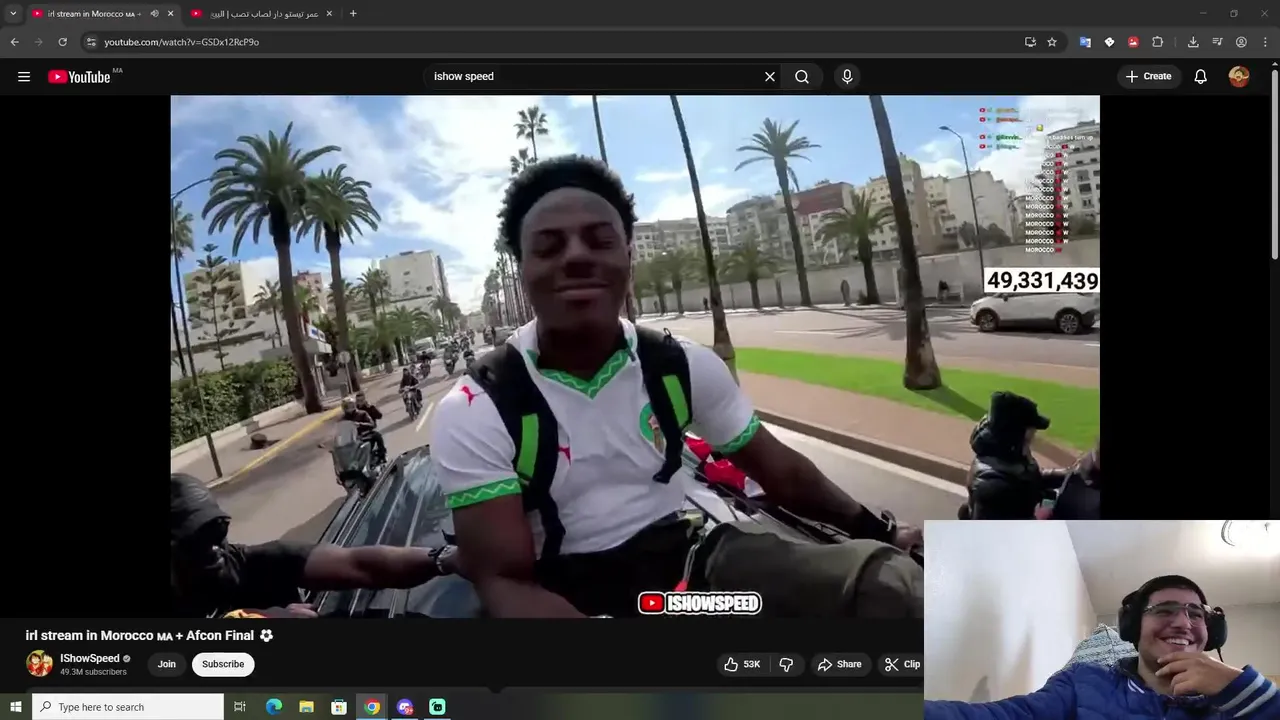Bookmark this page with the star

tap(1052, 42)
